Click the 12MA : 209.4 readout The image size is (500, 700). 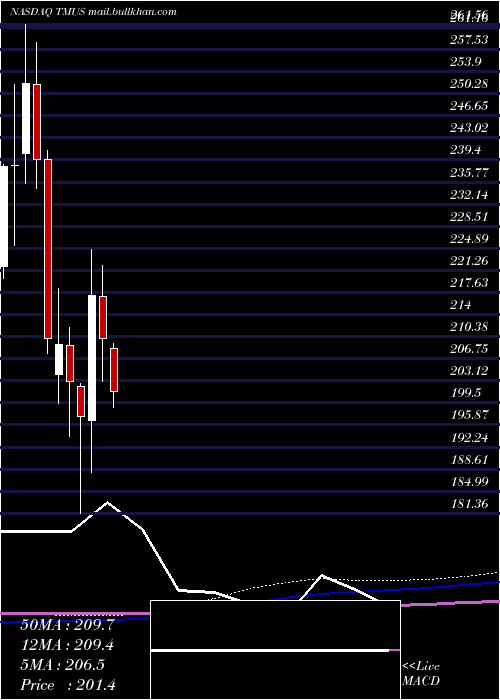67,645
